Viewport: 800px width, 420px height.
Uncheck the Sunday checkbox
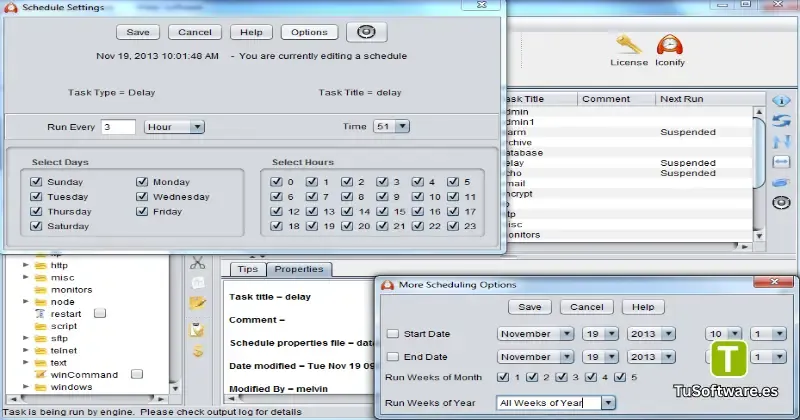(x=36, y=182)
